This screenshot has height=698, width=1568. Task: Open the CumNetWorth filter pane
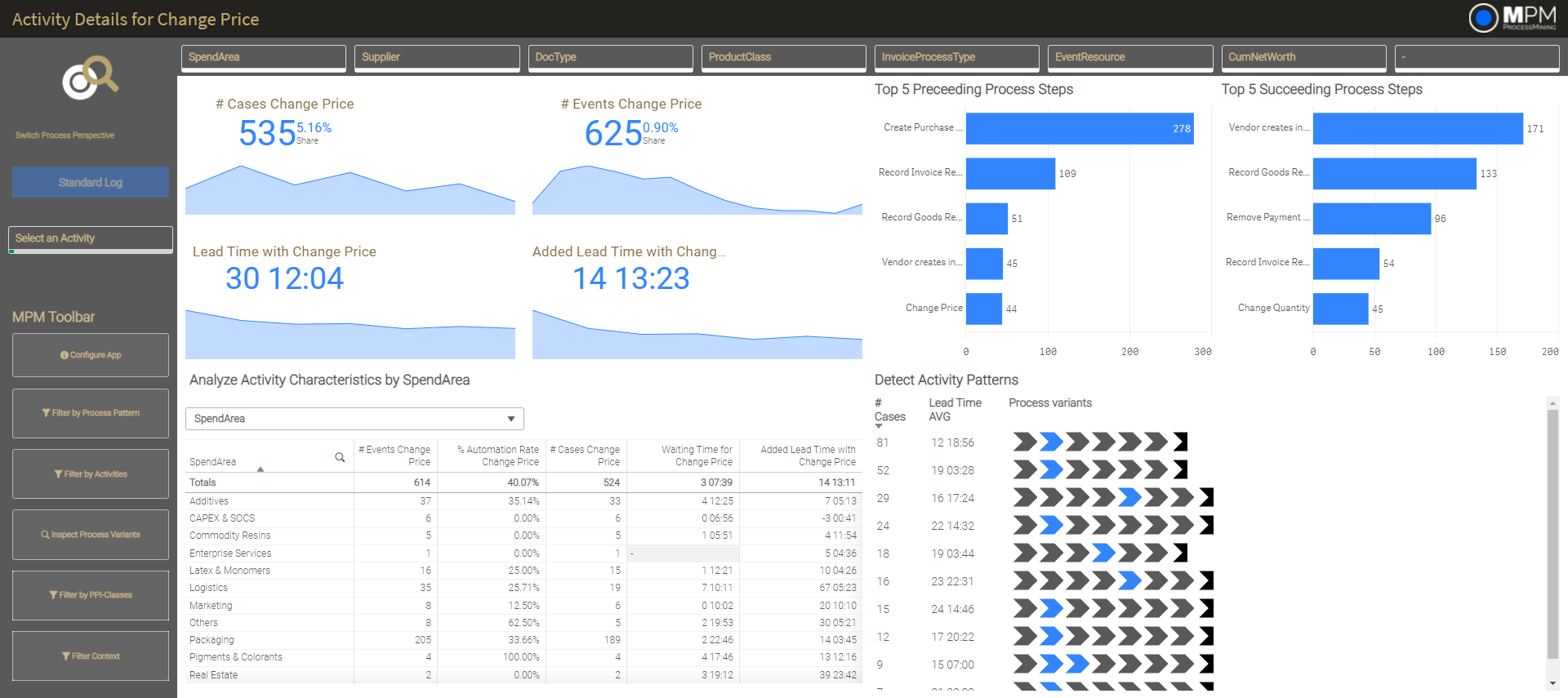pos(1304,58)
